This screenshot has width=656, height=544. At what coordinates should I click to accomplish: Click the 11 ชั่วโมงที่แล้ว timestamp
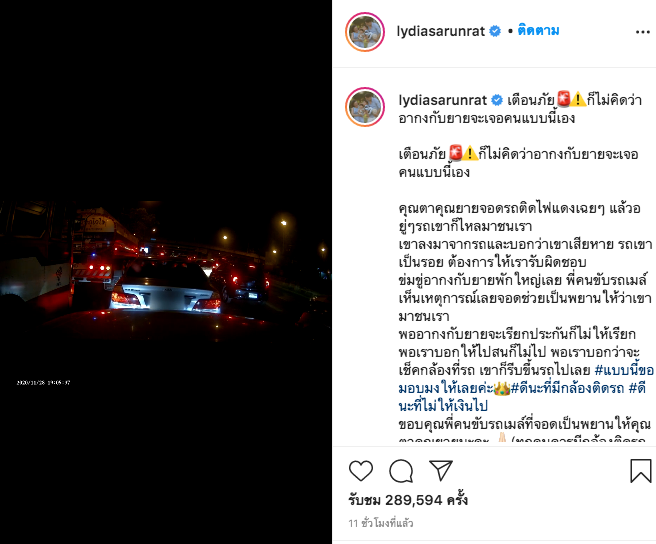pyautogui.click(x=381, y=523)
